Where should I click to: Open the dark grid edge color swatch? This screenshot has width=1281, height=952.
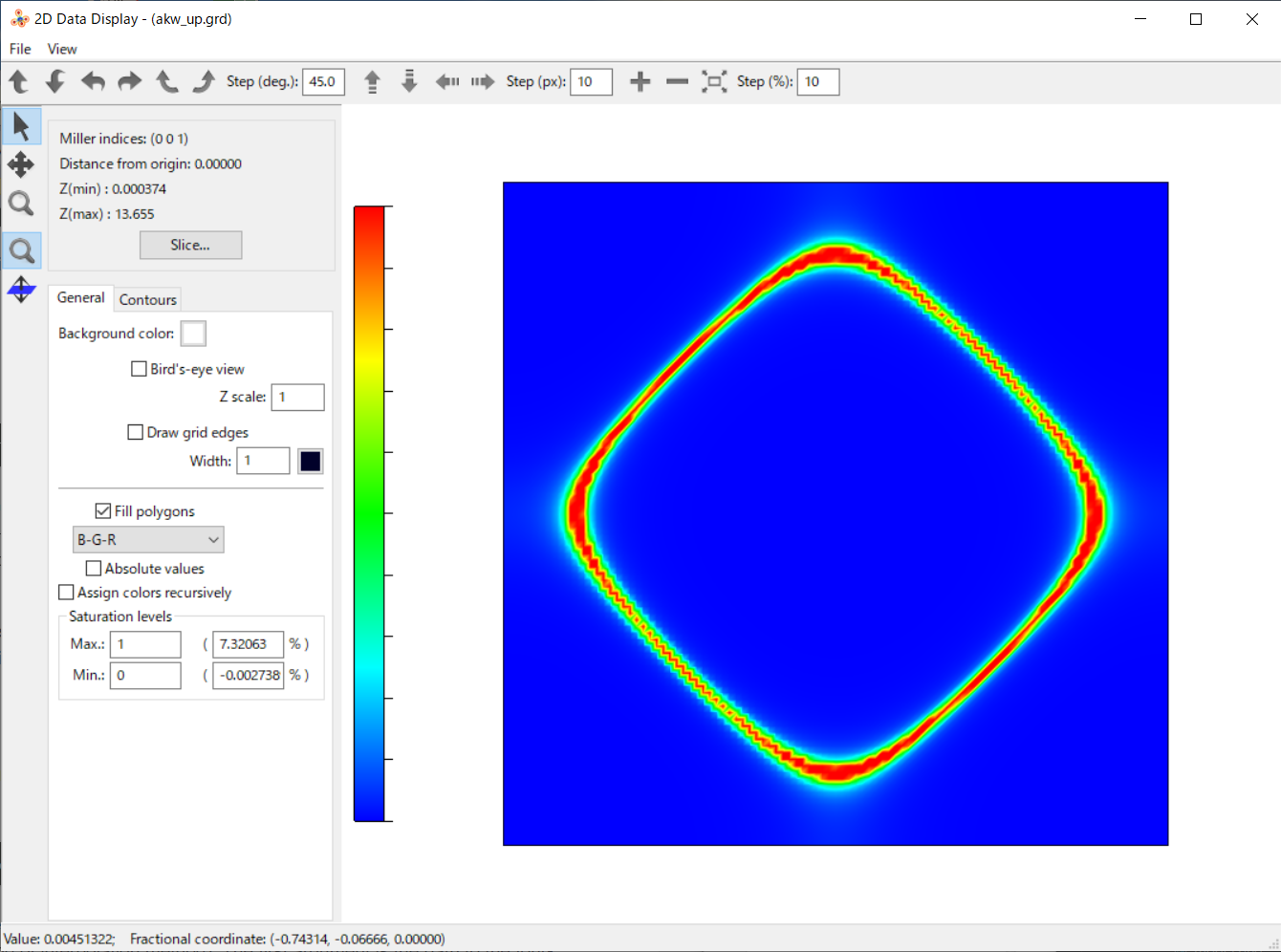coord(311,462)
